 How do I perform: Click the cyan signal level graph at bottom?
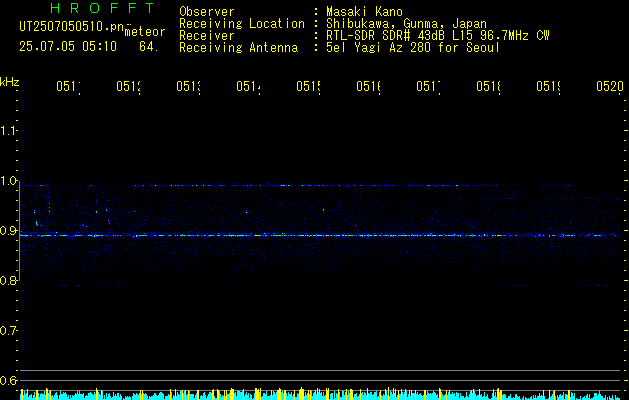tap(320, 394)
